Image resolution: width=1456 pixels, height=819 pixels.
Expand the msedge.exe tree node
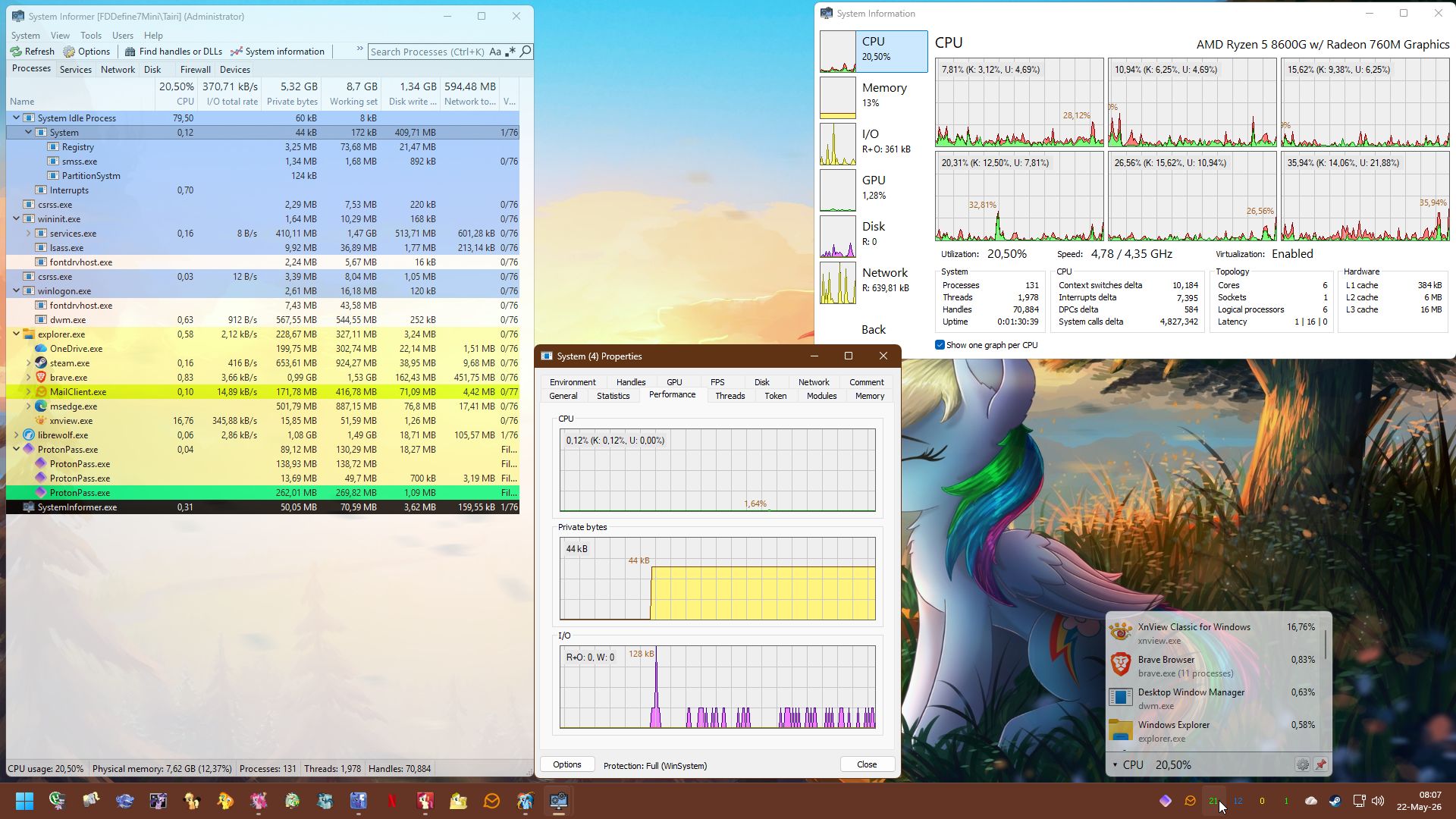(x=28, y=406)
